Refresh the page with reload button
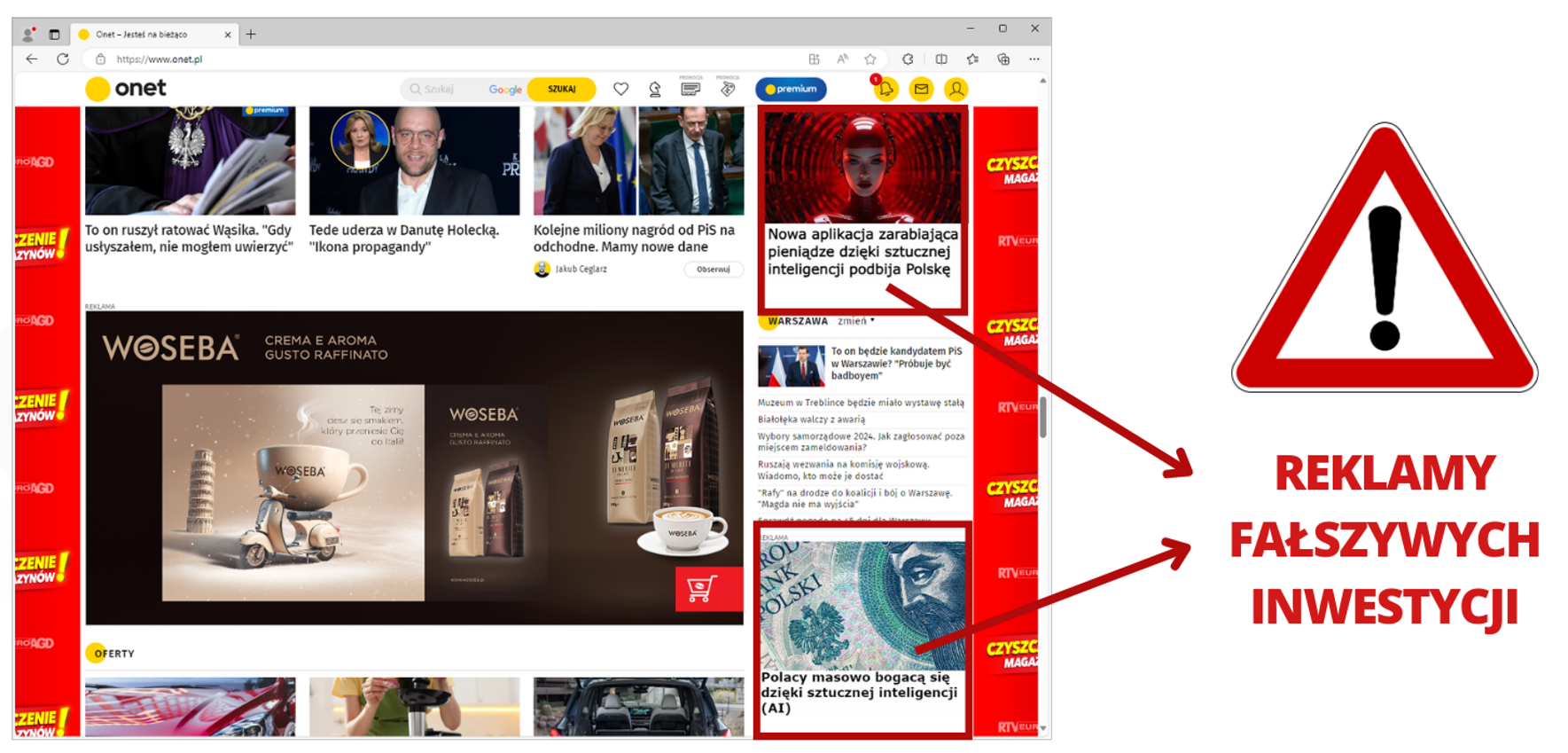1568x753 pixels. [63, 59]
